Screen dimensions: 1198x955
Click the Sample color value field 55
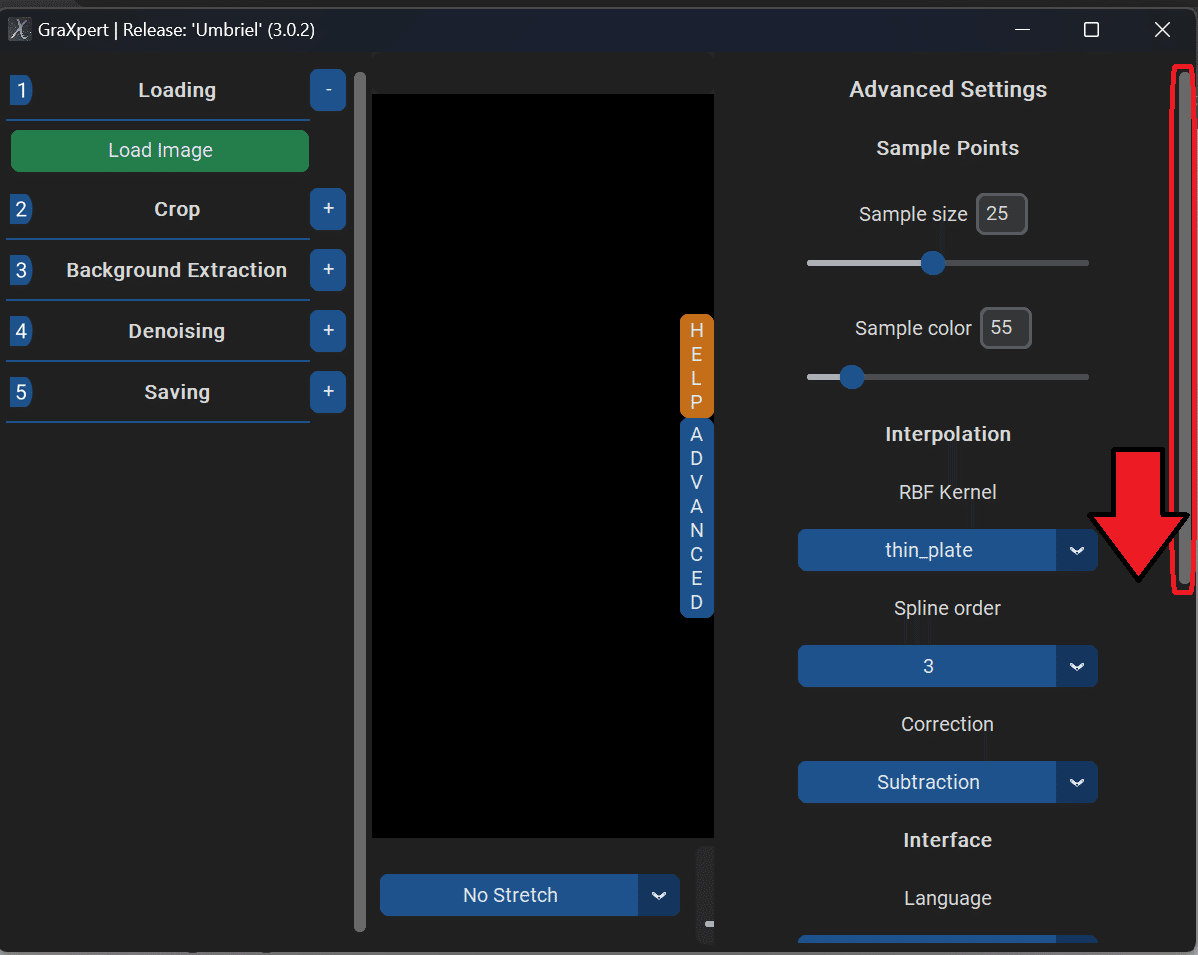1005,328
